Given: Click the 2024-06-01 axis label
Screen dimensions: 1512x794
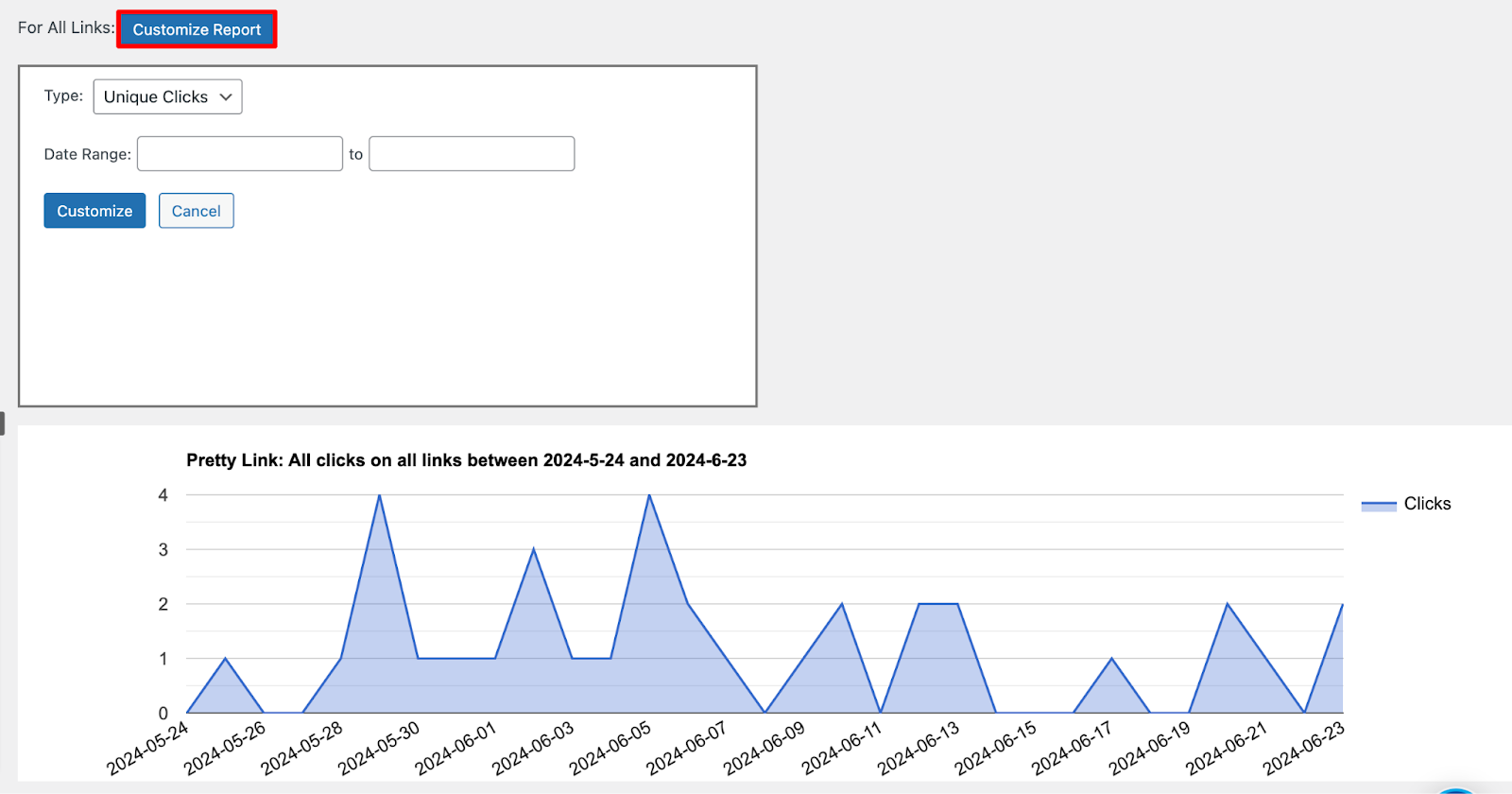Looking at the screenshot, I should (456, 749).
